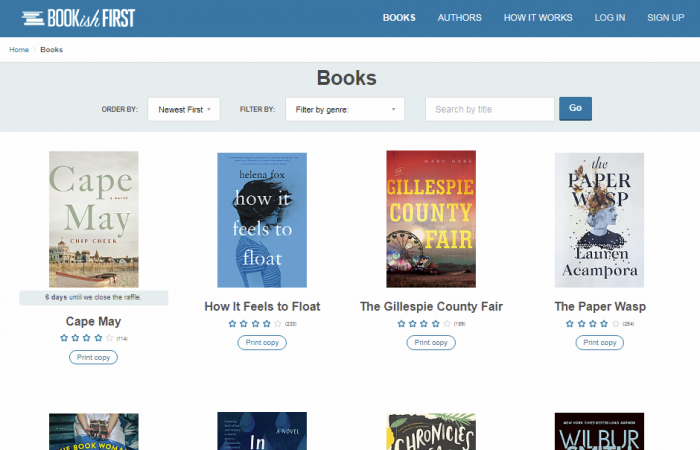Click fifth star under How It Feels to Float
Image resolution: width=700 pixels, height=450 pixels.
[x=278, y=324]
